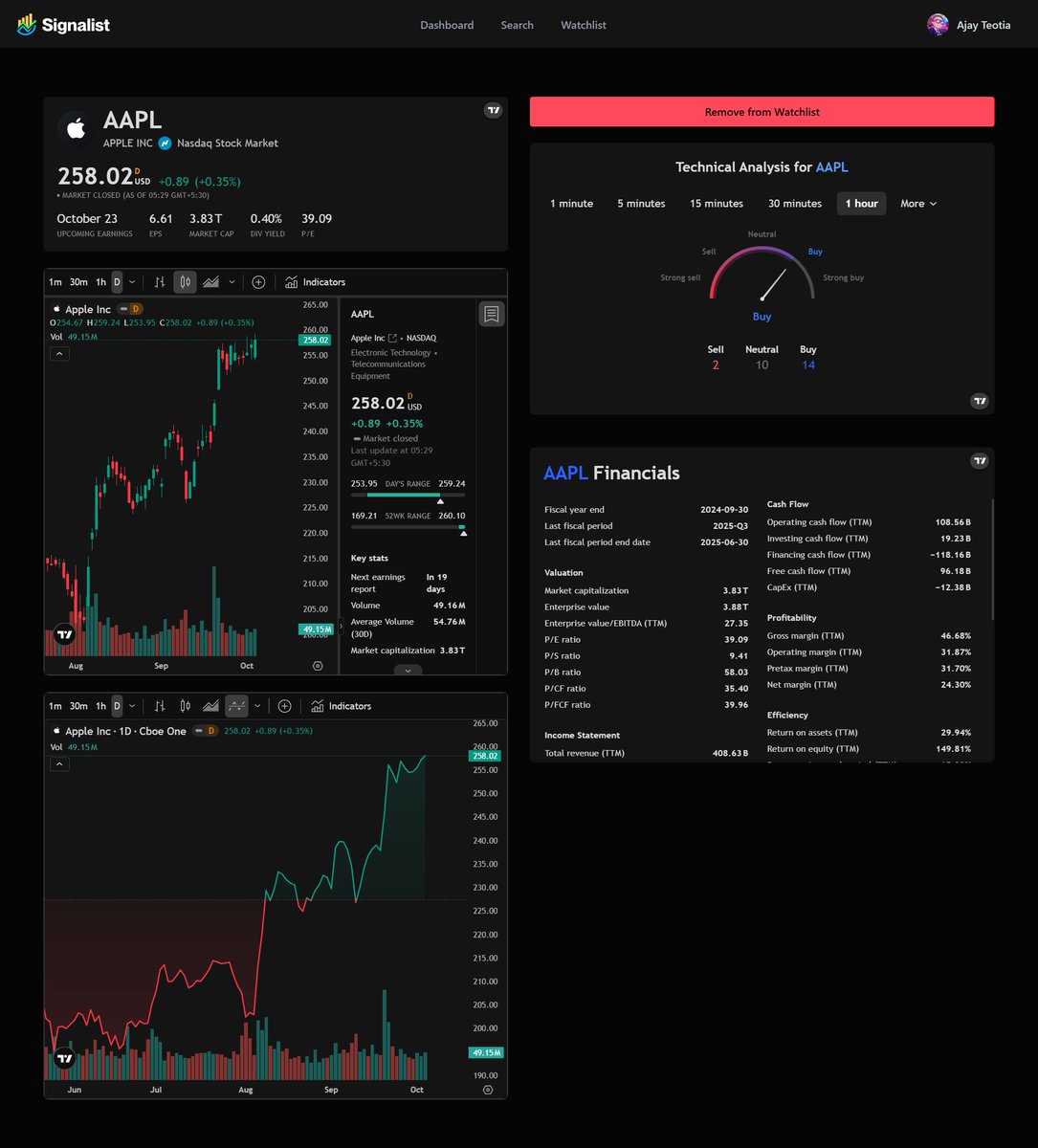1038x1148 pixels.
Task: Click the 52WK Range slider bar
Action: pyautogui.click(x=408, y=527)
